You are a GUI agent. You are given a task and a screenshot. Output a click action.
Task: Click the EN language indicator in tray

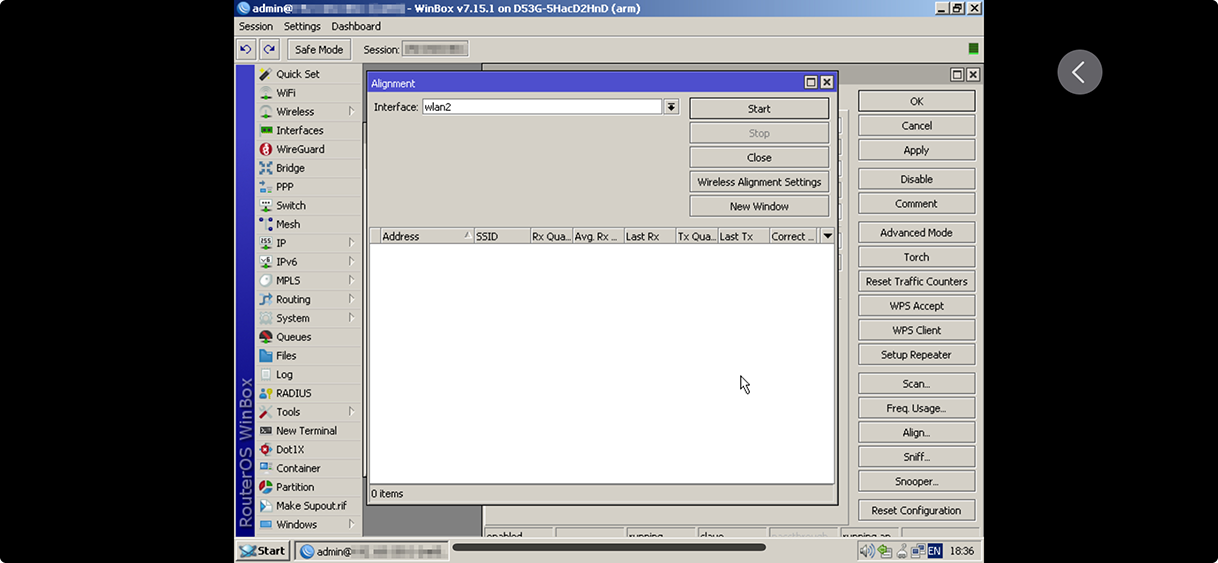pyautogui.click(x=934, y=551)
